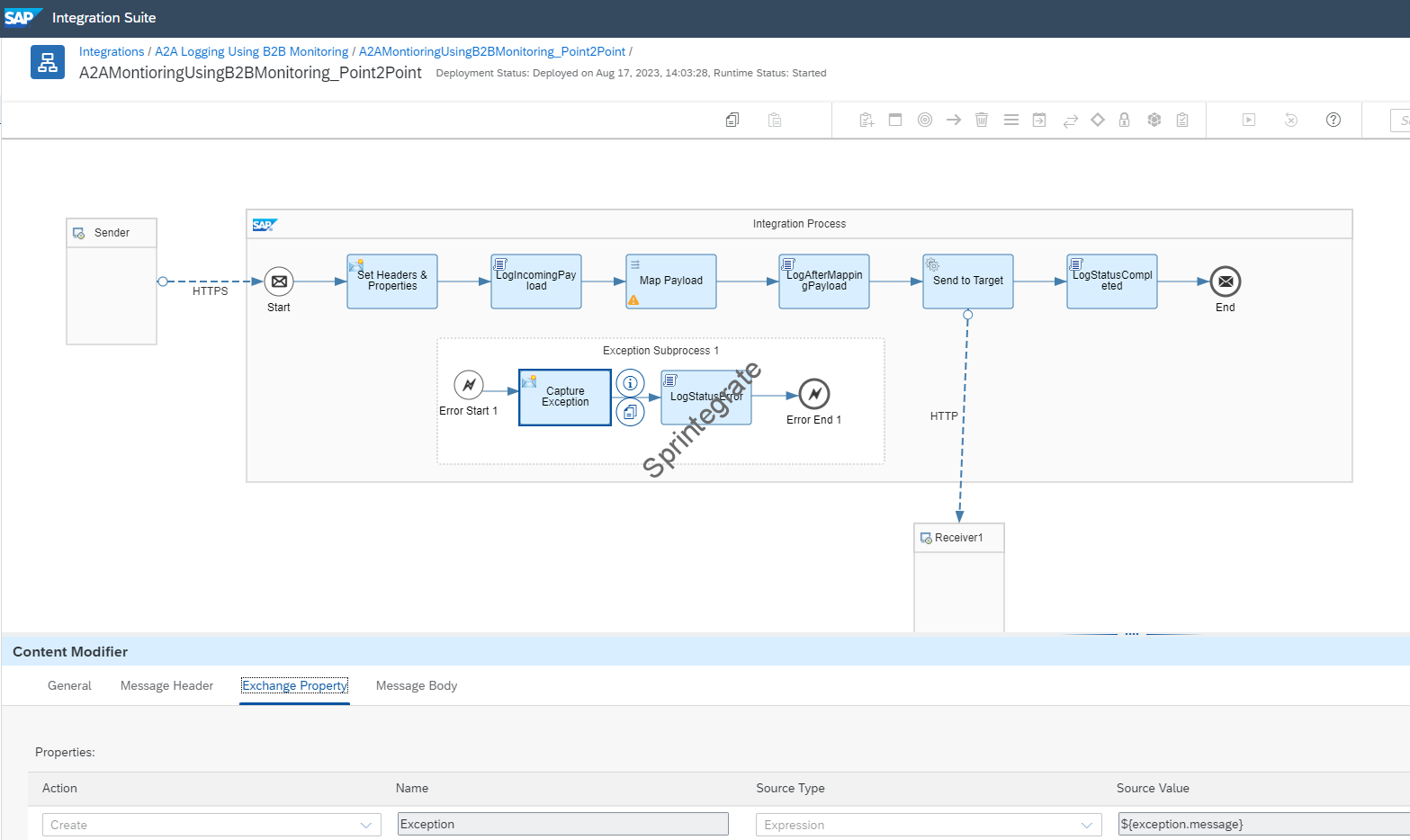Click the right arrow connector icon
1410x840 pixels.
(x=954, y=120)
